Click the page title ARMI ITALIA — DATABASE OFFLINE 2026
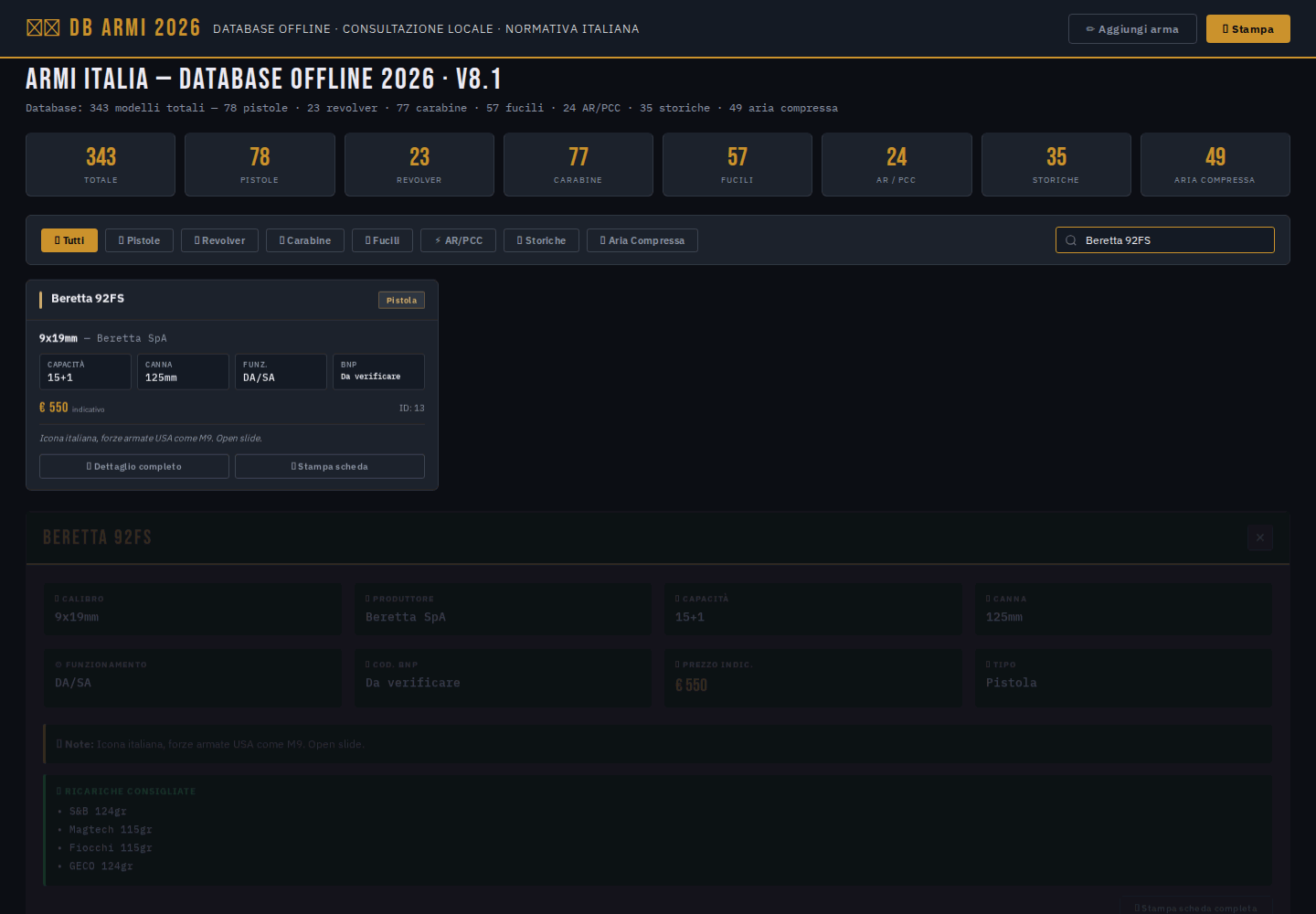This screenshot has height=914, width=1316. coord(264,80)
